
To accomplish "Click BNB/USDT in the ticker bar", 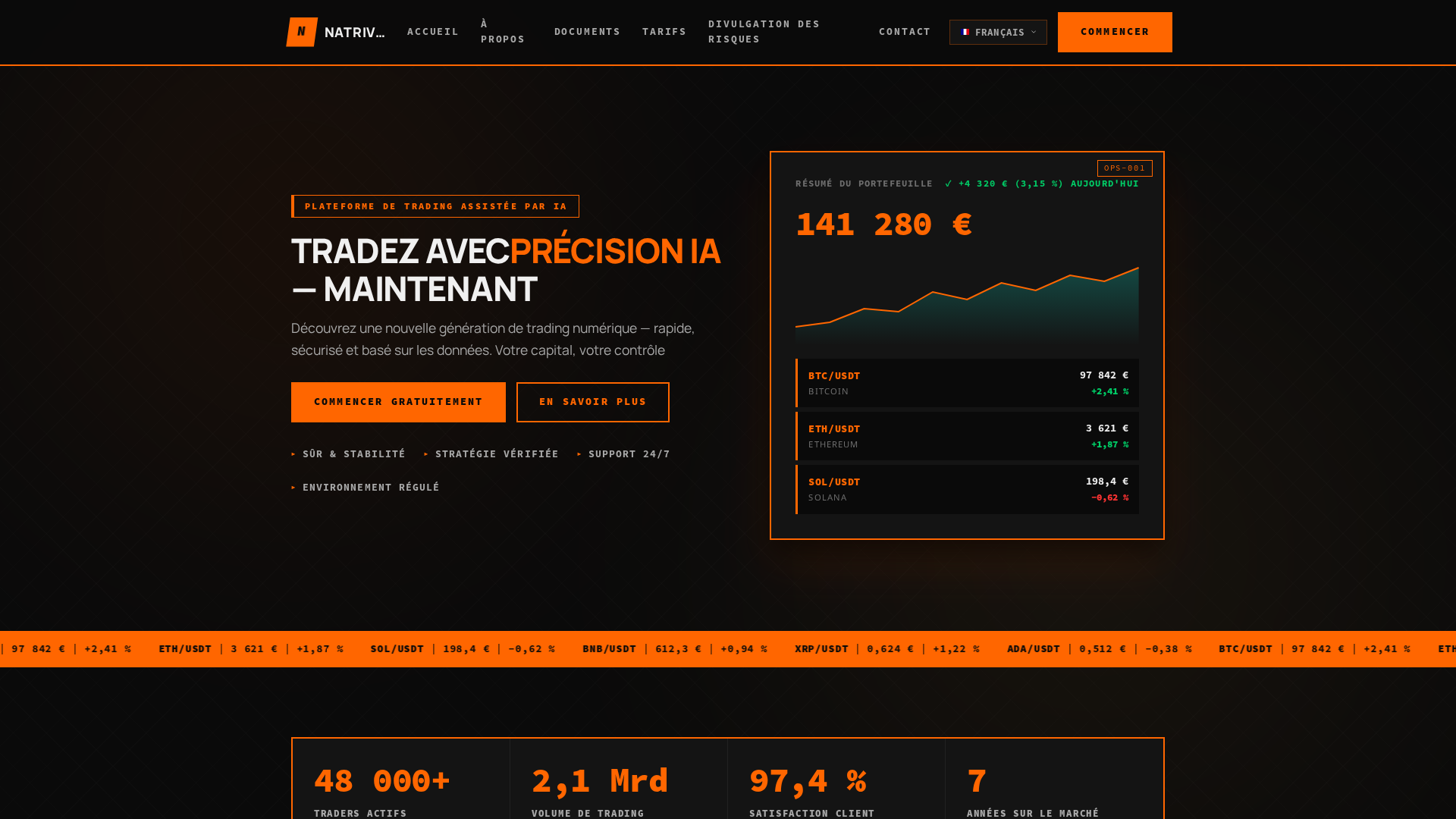I will [x=609, y=649].
